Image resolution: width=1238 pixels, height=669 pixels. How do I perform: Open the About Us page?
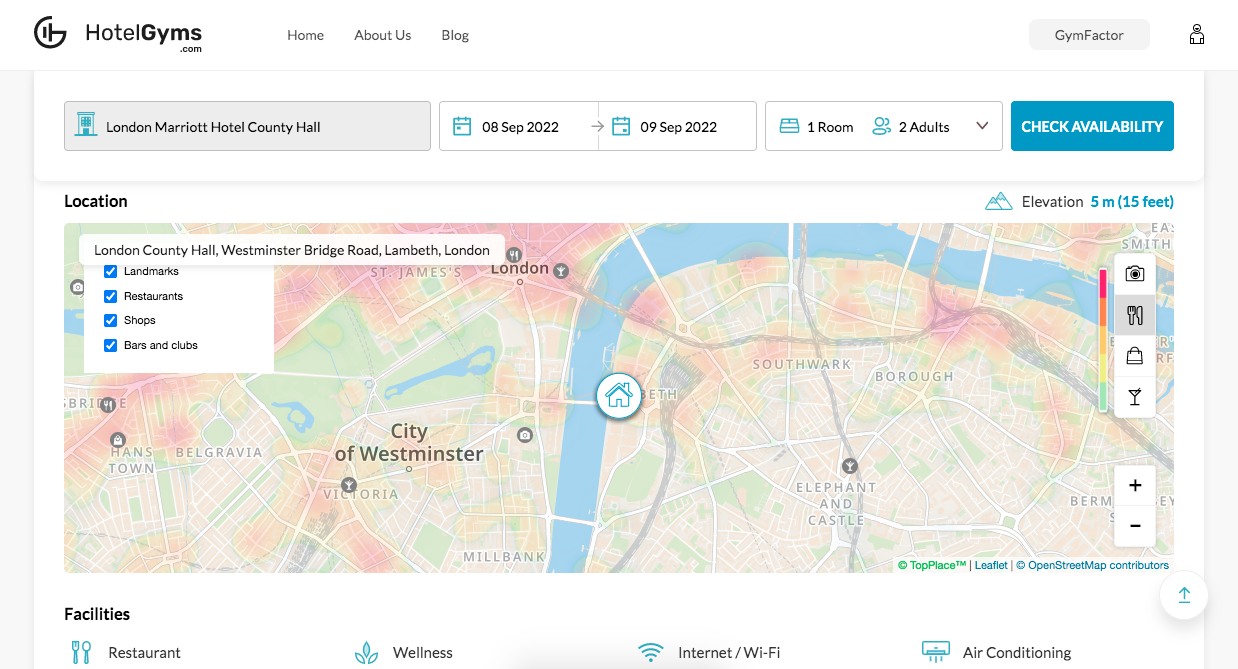tap(382, 35)
